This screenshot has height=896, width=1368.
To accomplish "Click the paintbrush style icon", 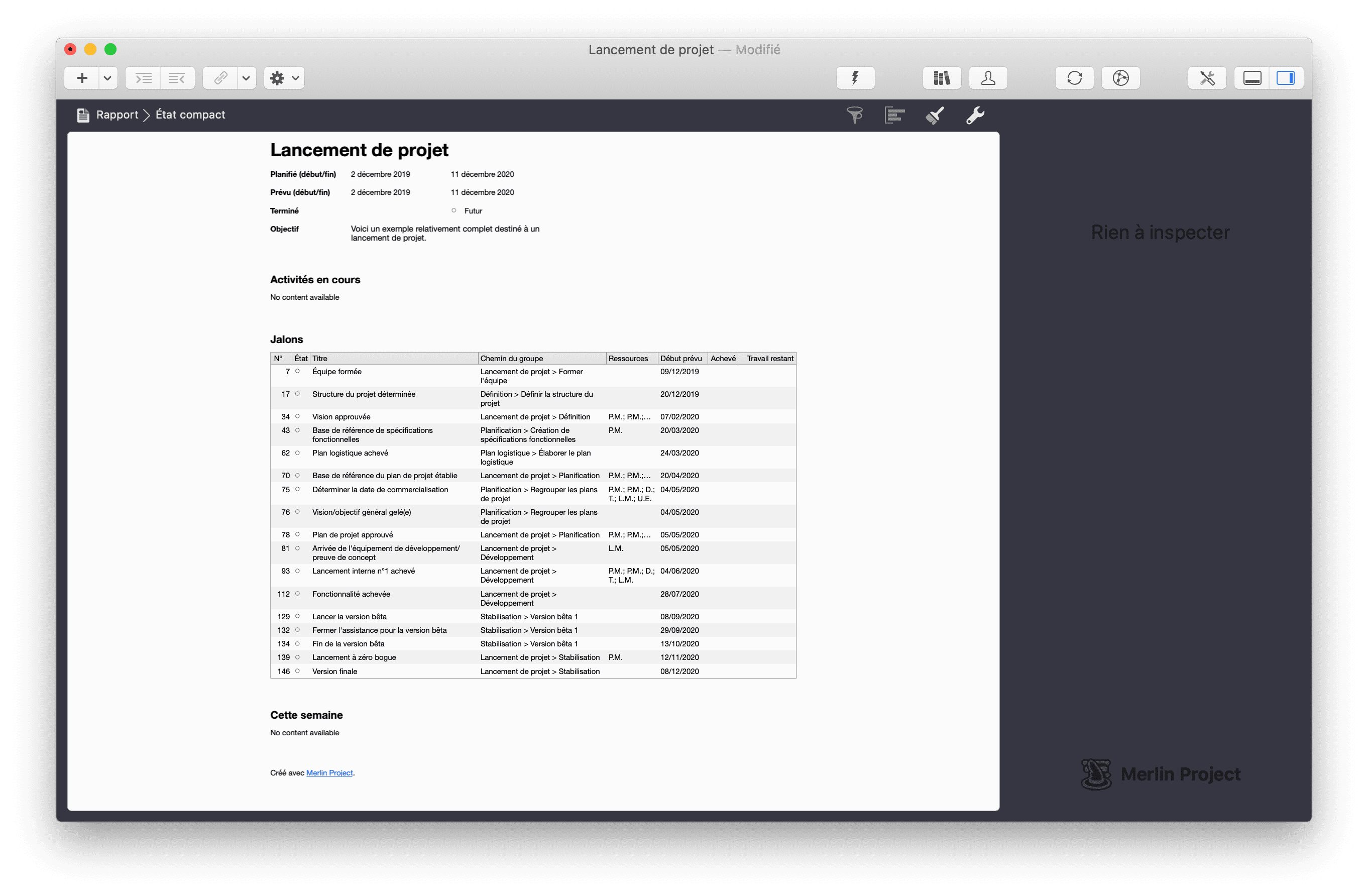I will [935, 116].
